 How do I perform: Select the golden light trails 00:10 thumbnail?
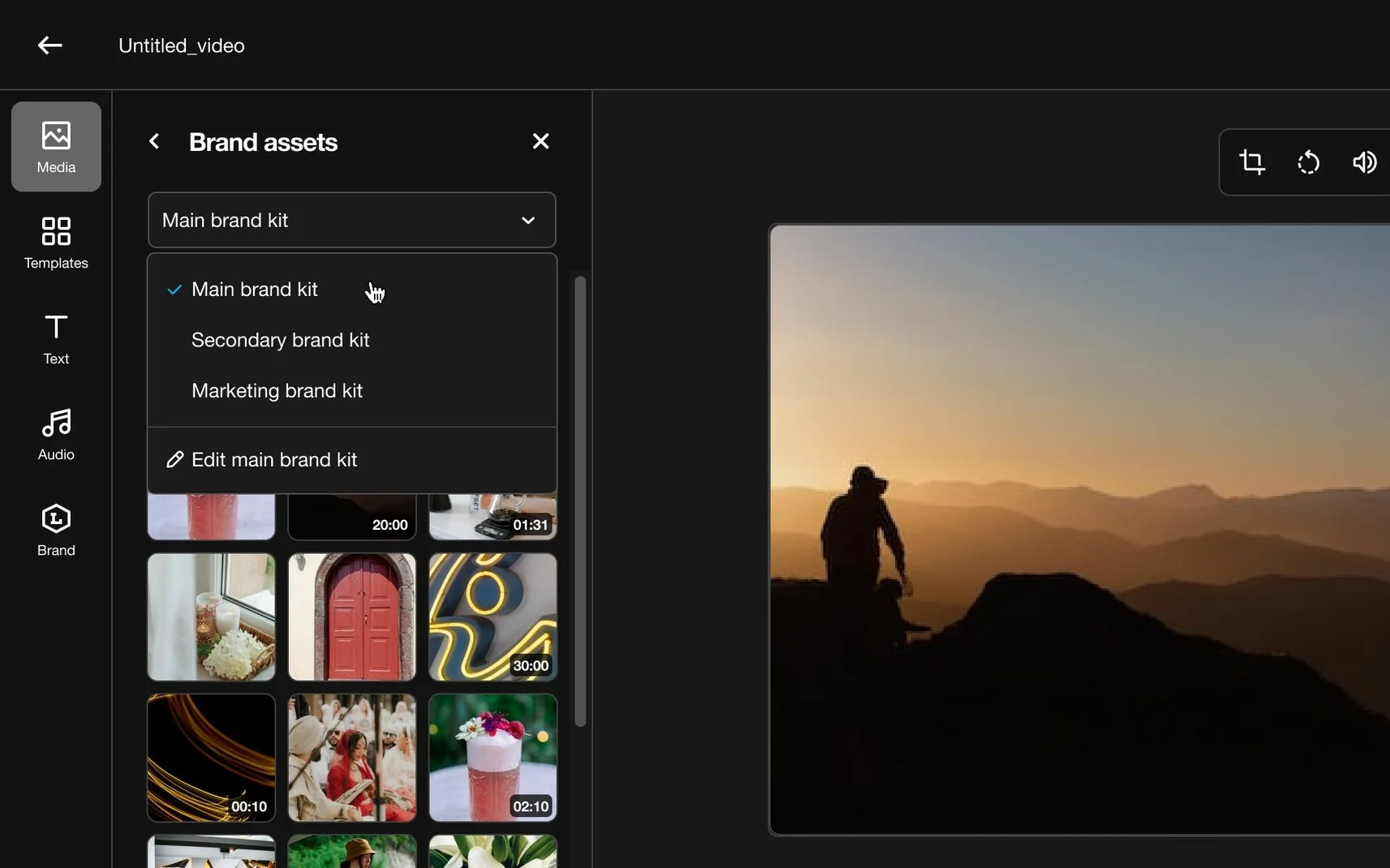click(211, 758)
